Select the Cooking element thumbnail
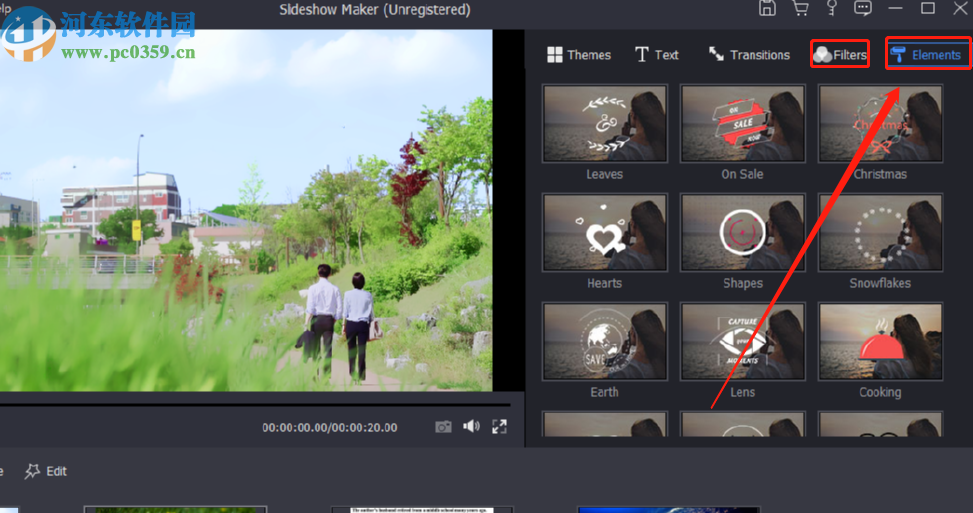The image size is (973, 513). click(881, 341)
